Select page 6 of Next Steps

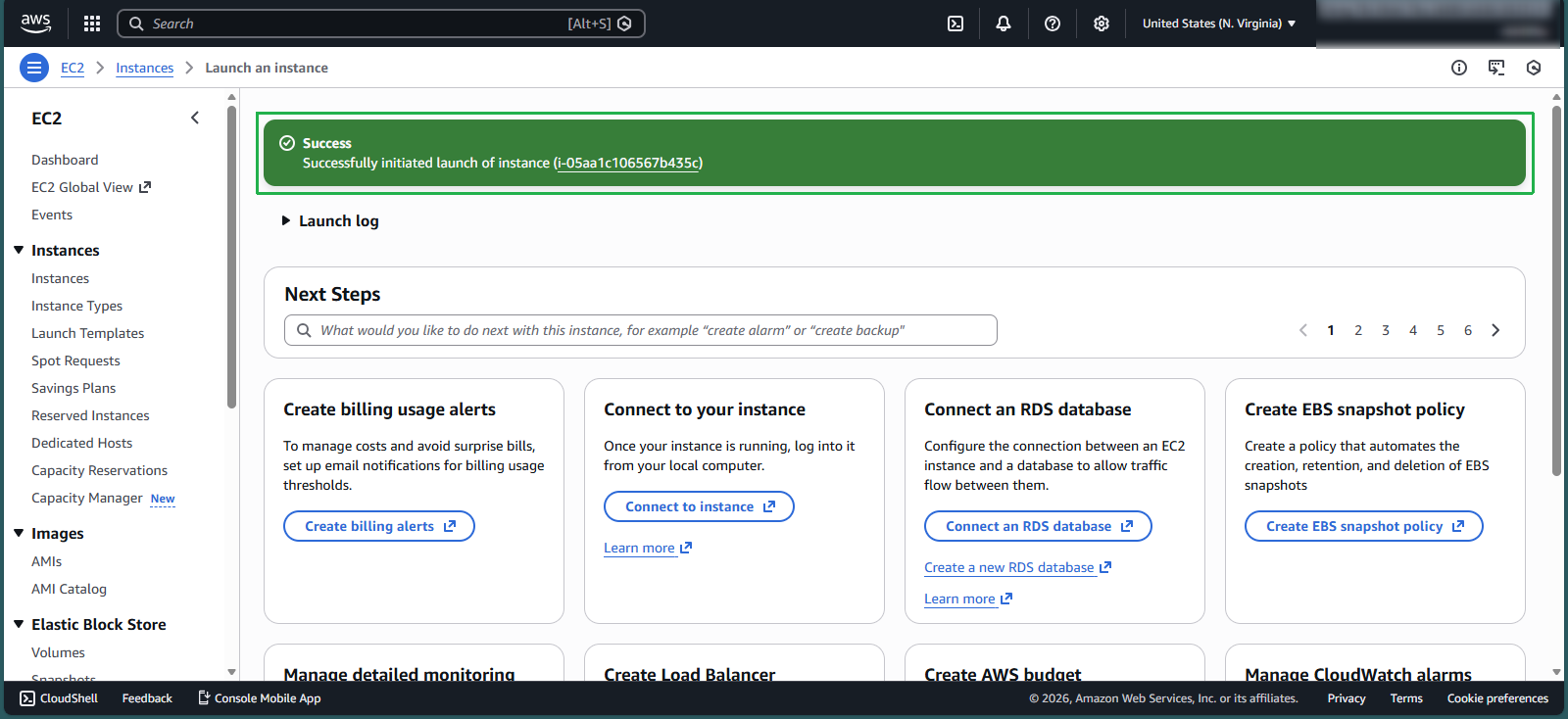coord(1468,330)
